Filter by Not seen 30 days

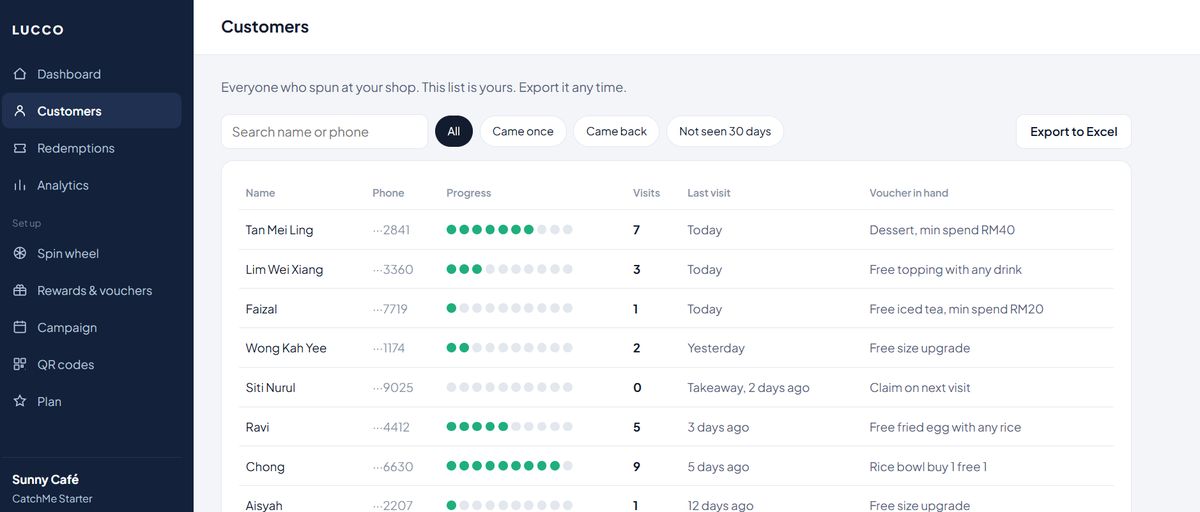tap(725, 131)
